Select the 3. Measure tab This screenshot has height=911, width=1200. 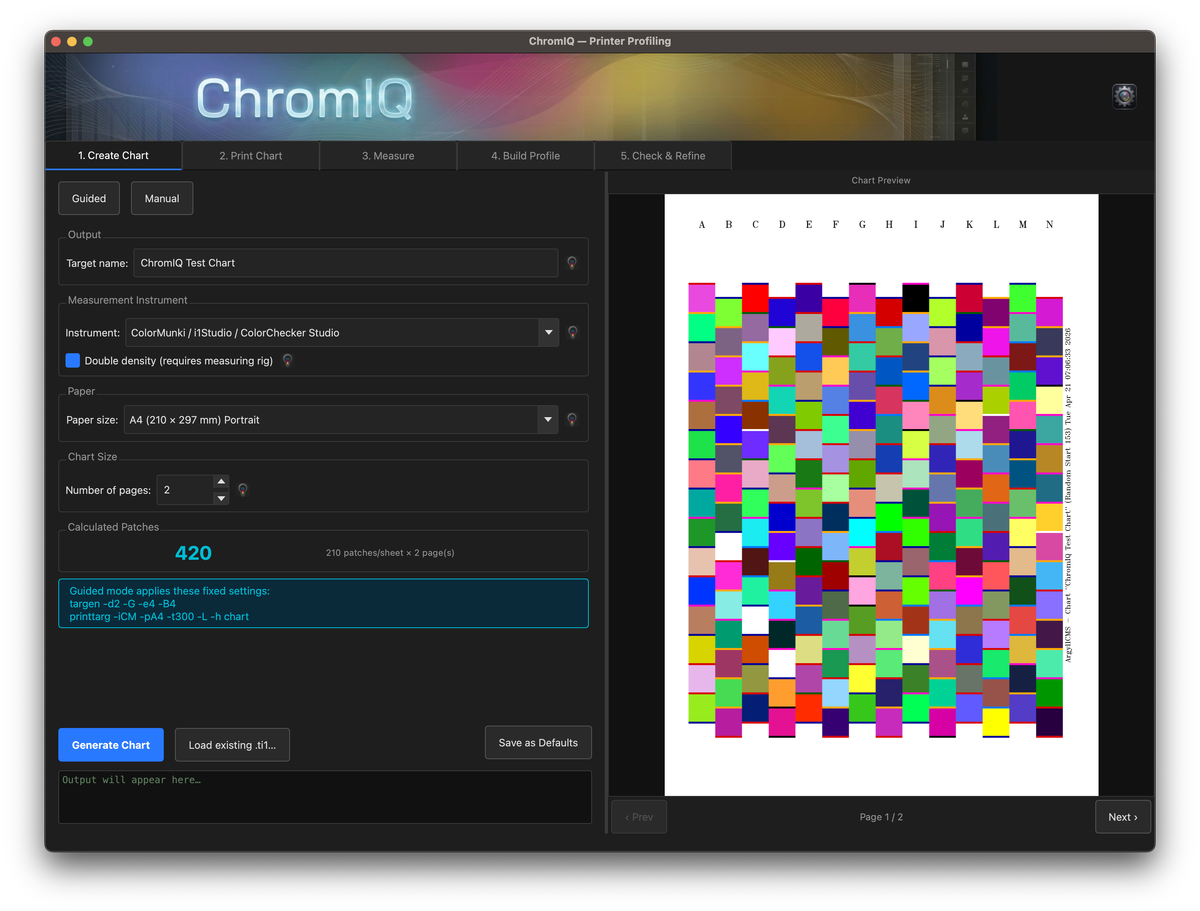(x=388, y=156)
